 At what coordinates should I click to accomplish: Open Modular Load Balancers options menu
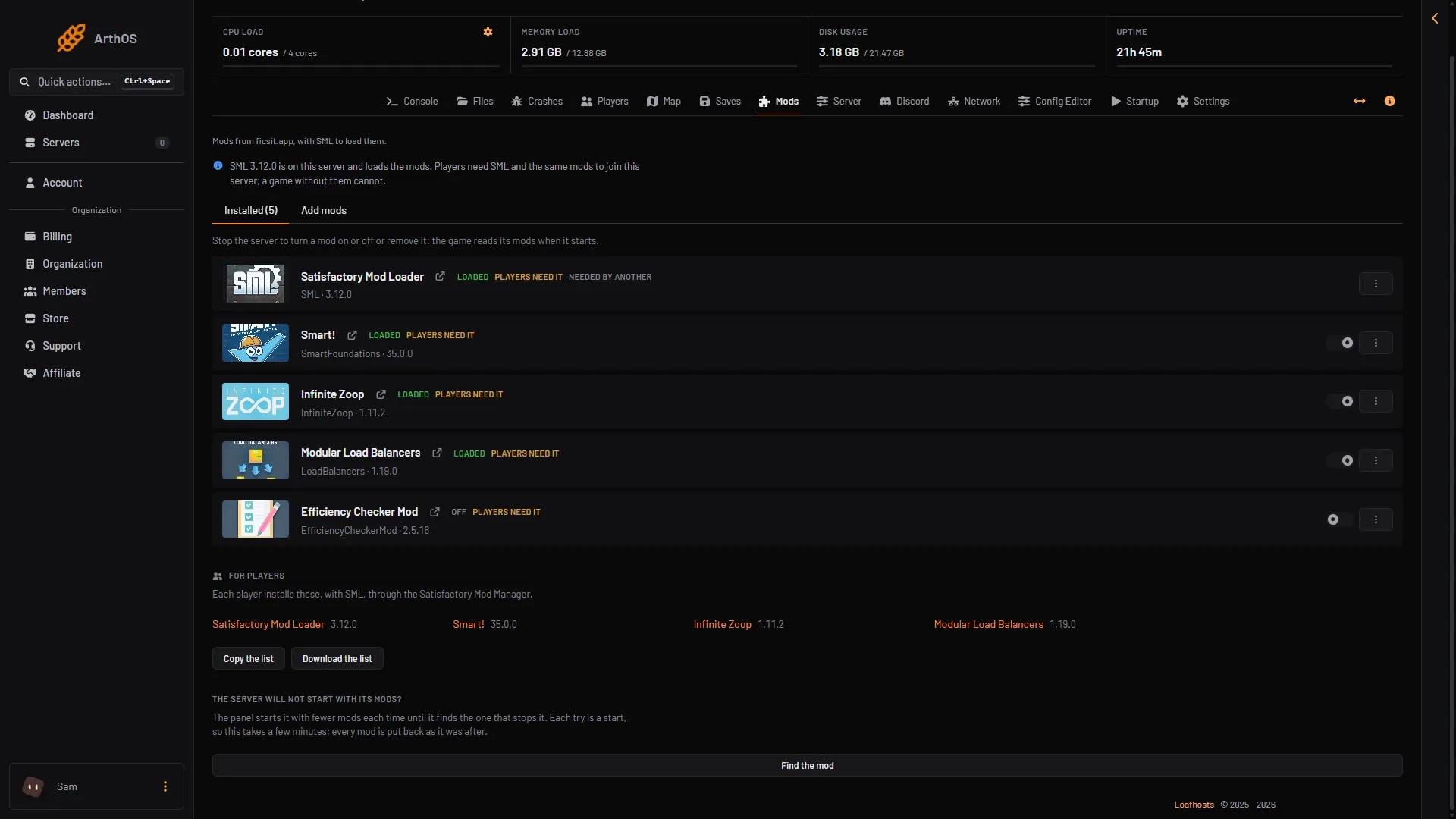1376,460
